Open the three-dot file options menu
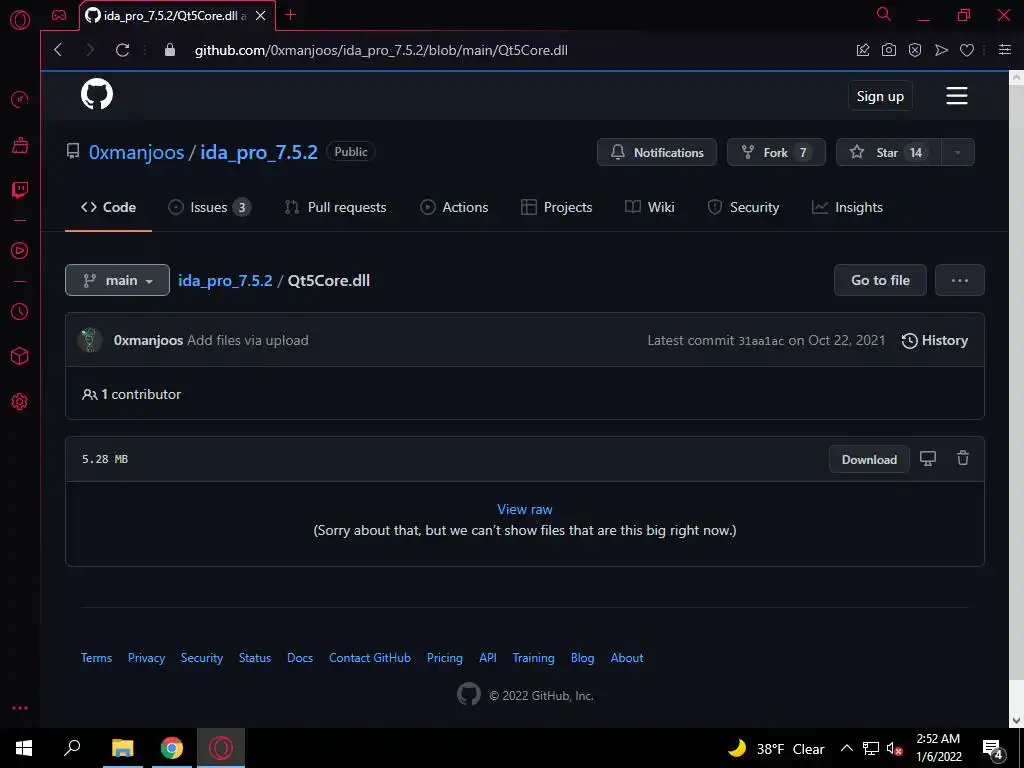This screenshot has width=1024, height=768. (x=959, y=280)
